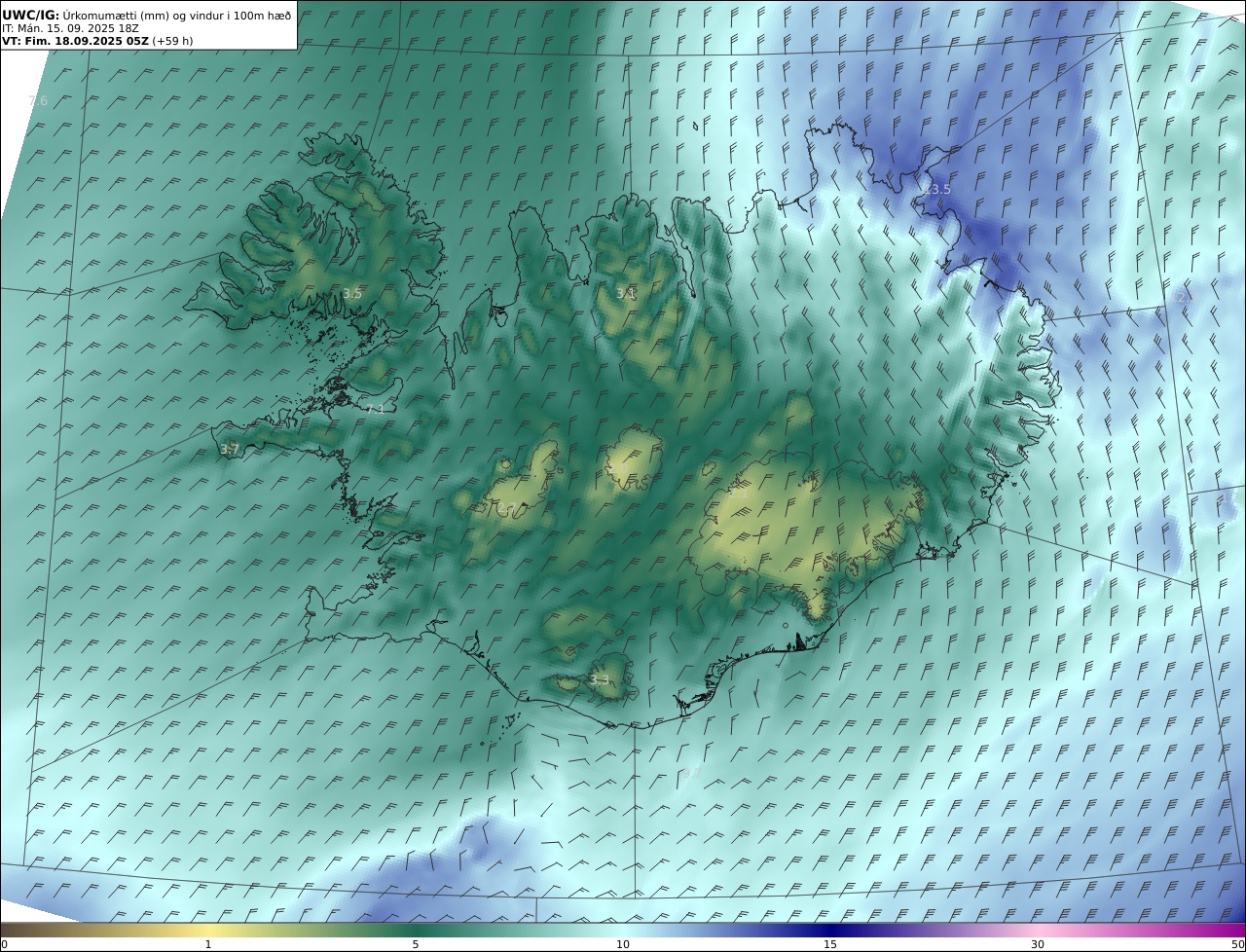Image resolution: width=1246 pixels, height=952 pixels.
Task: Click the '13.5' value label on the map
Action: [x=935, y=189]
